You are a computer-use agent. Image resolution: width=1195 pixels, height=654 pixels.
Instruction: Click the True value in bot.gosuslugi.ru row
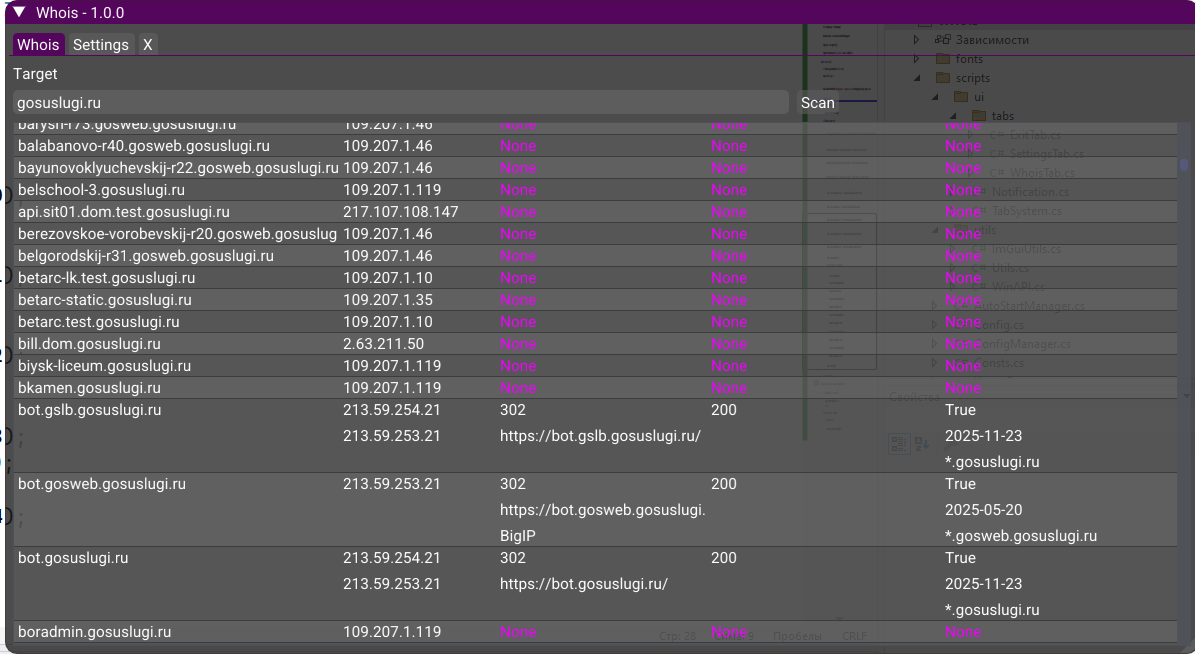point(960,558)
